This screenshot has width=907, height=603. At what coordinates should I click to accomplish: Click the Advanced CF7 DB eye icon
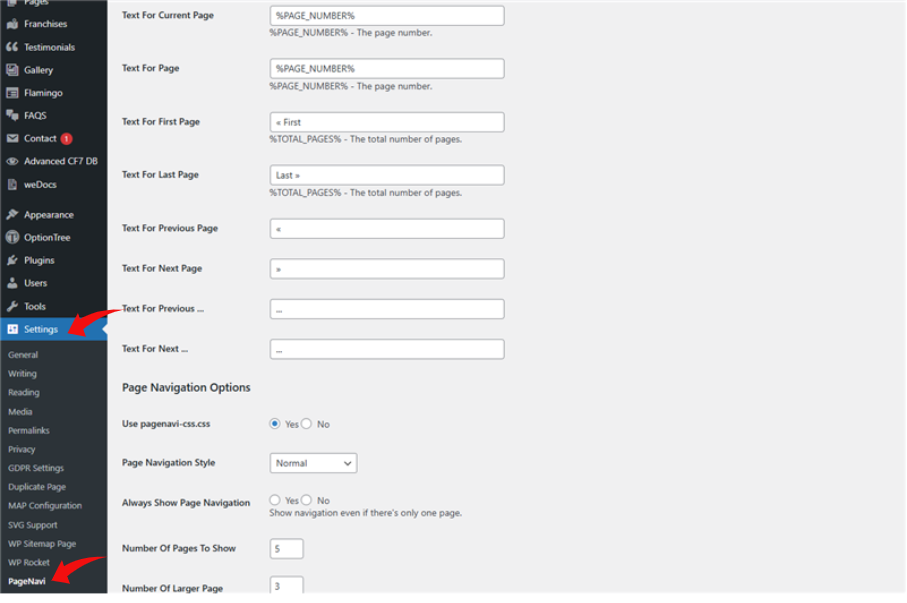click(12, 161)
